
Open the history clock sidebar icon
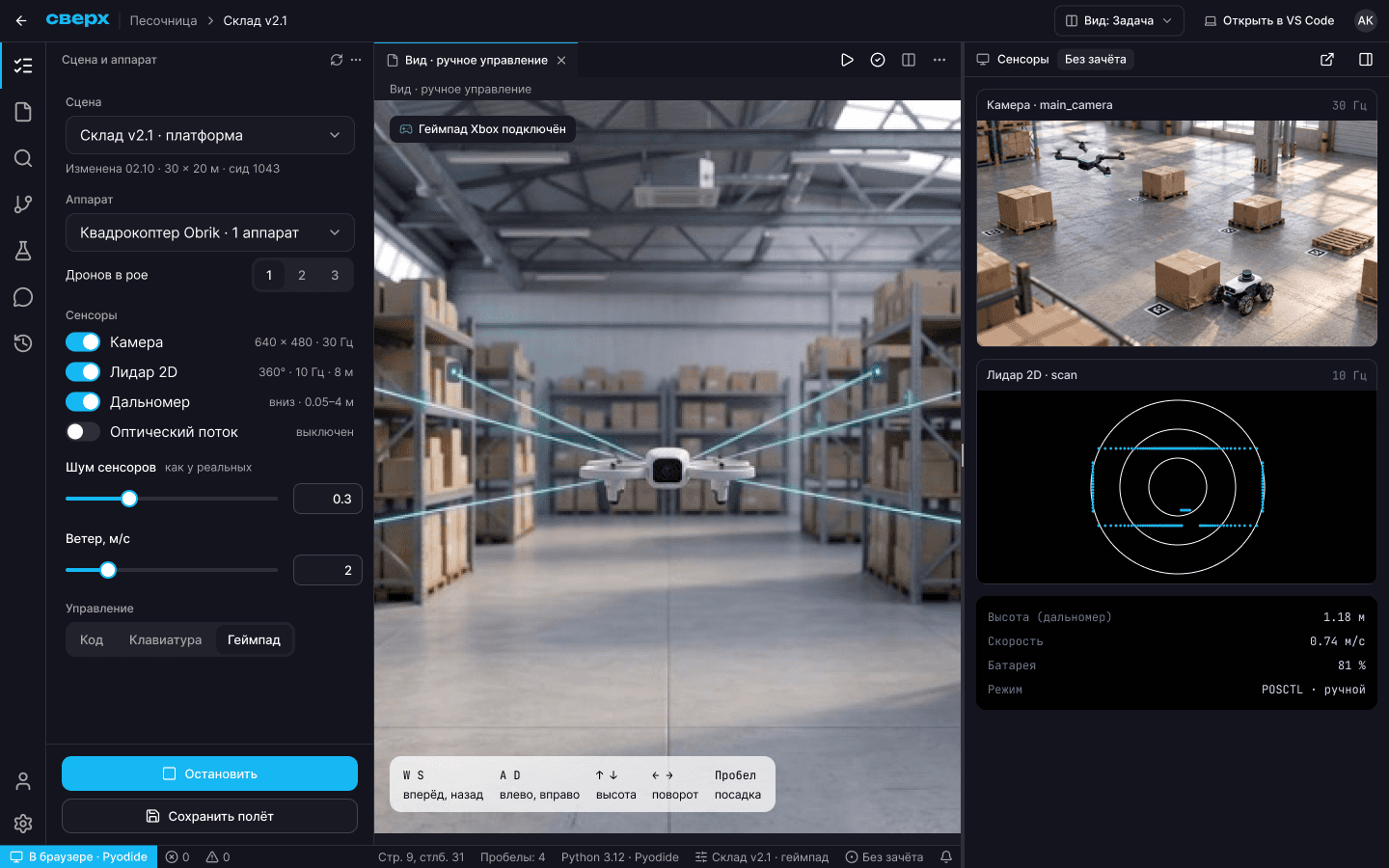point(23,343)
